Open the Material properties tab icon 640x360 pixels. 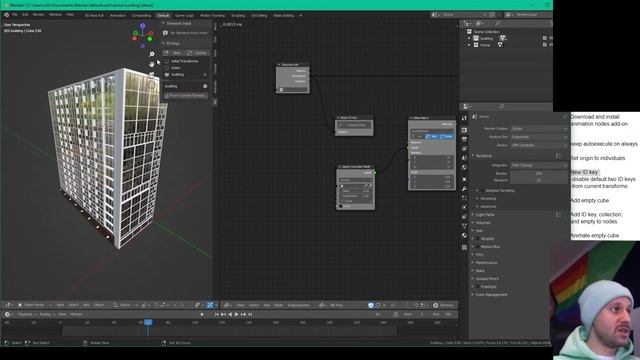click(x=464, y=236)
